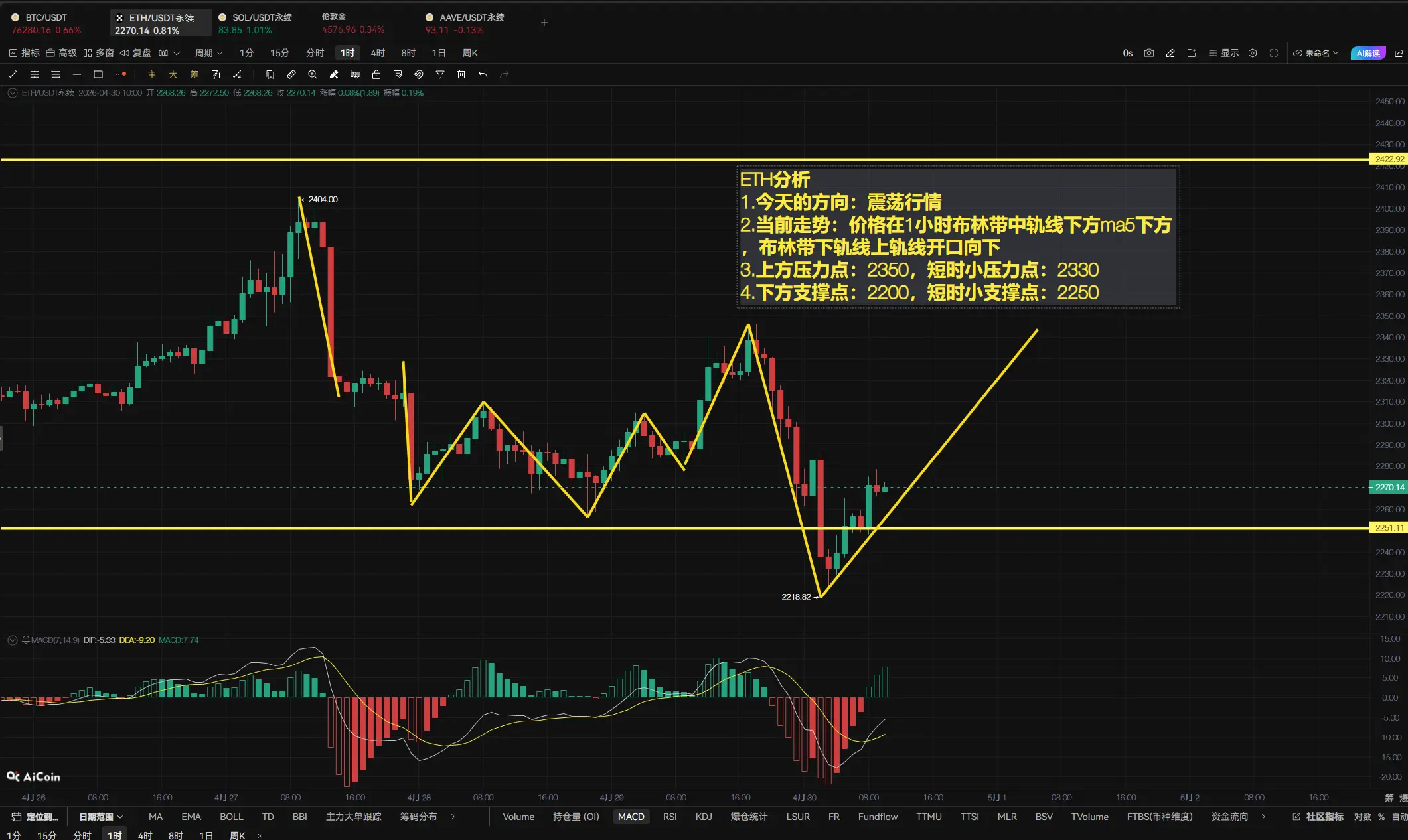Enter fullscreen chart mode
The width and height of the screenshot is (1408, 840).
[1274, 53]
